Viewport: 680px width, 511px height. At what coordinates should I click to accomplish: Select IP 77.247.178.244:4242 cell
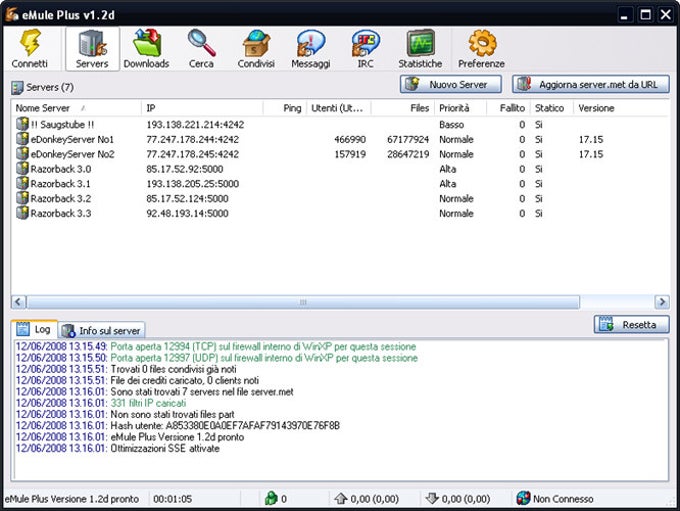click(x=193, y=139)
